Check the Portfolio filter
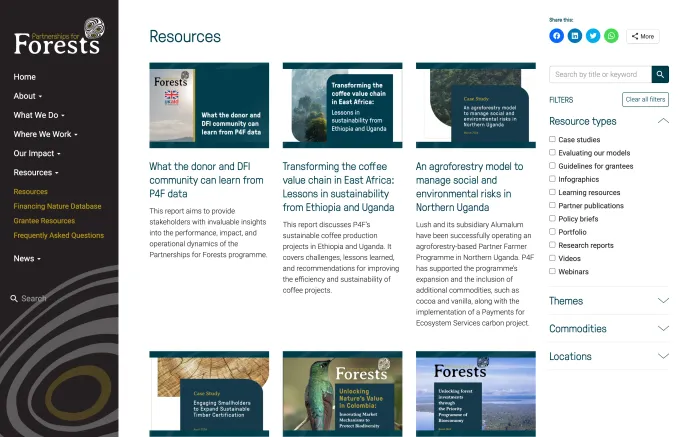This screenshot has width=700, height=437. [552, 232]
